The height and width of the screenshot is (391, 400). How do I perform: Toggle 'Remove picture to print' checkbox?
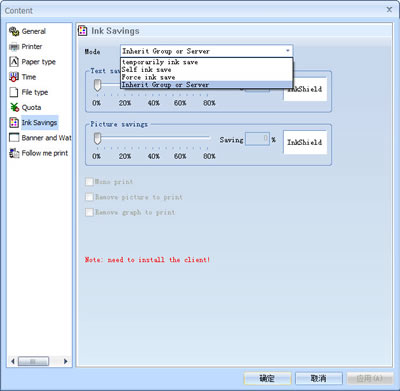tap(89, 197)
